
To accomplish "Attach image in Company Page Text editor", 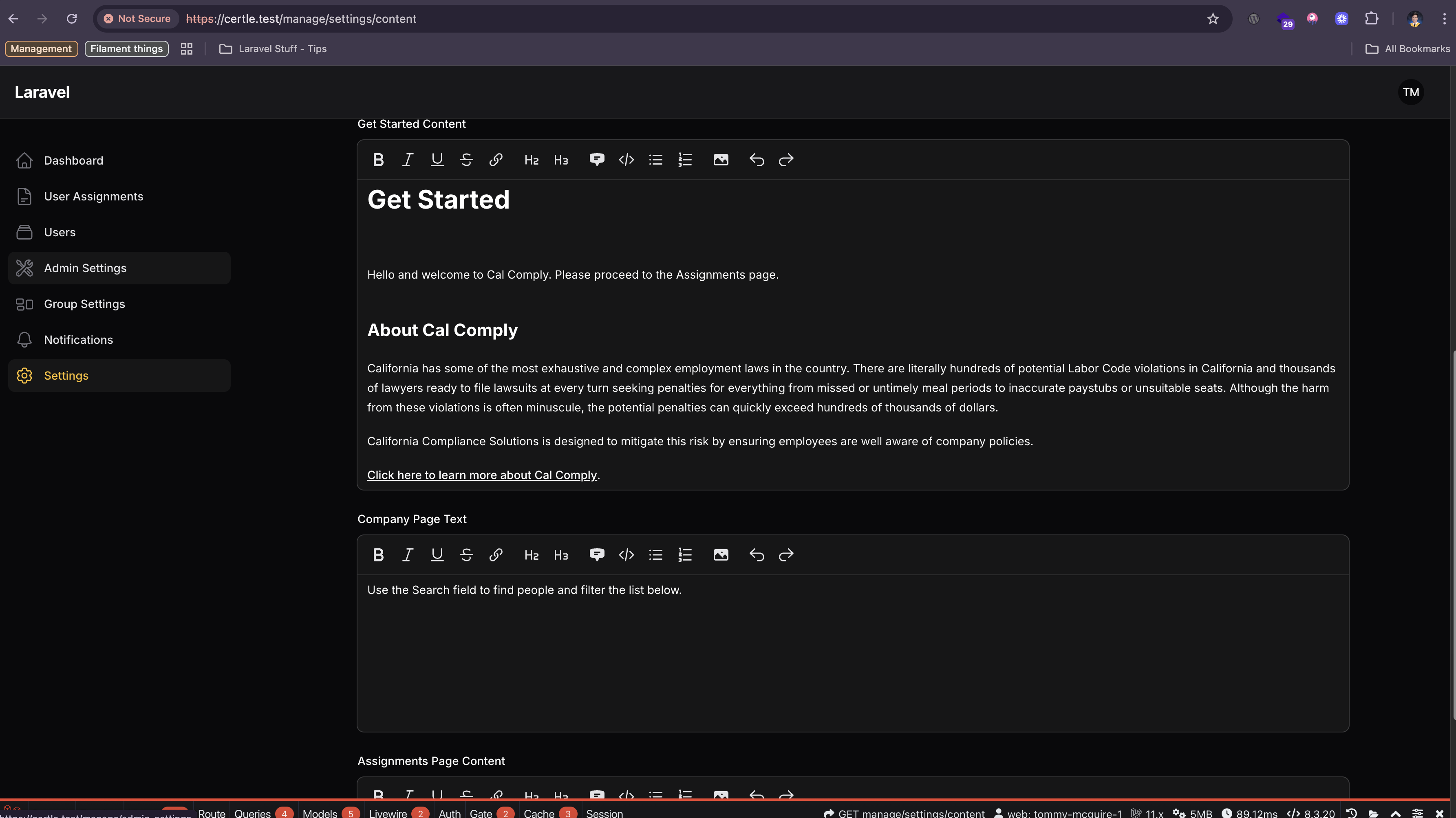I will [721, 555].
